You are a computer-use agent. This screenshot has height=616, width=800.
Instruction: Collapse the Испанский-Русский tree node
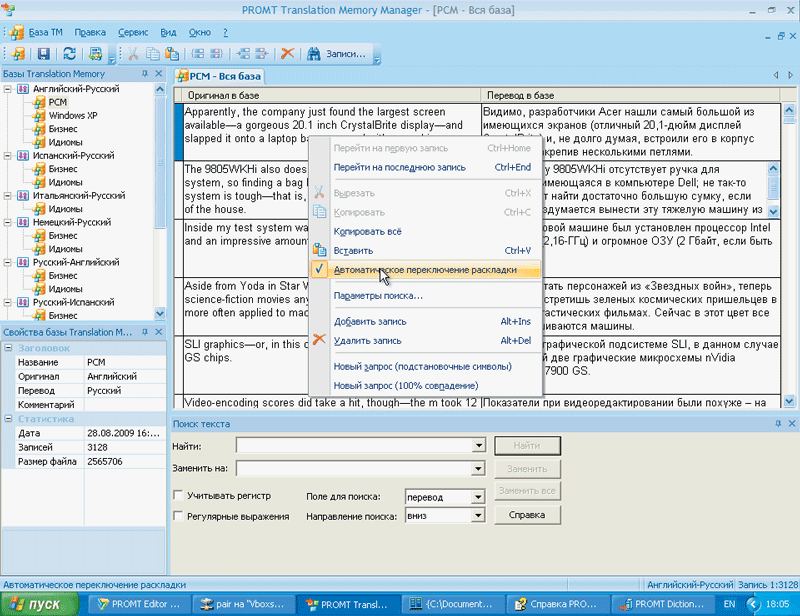tap(8, 156)
